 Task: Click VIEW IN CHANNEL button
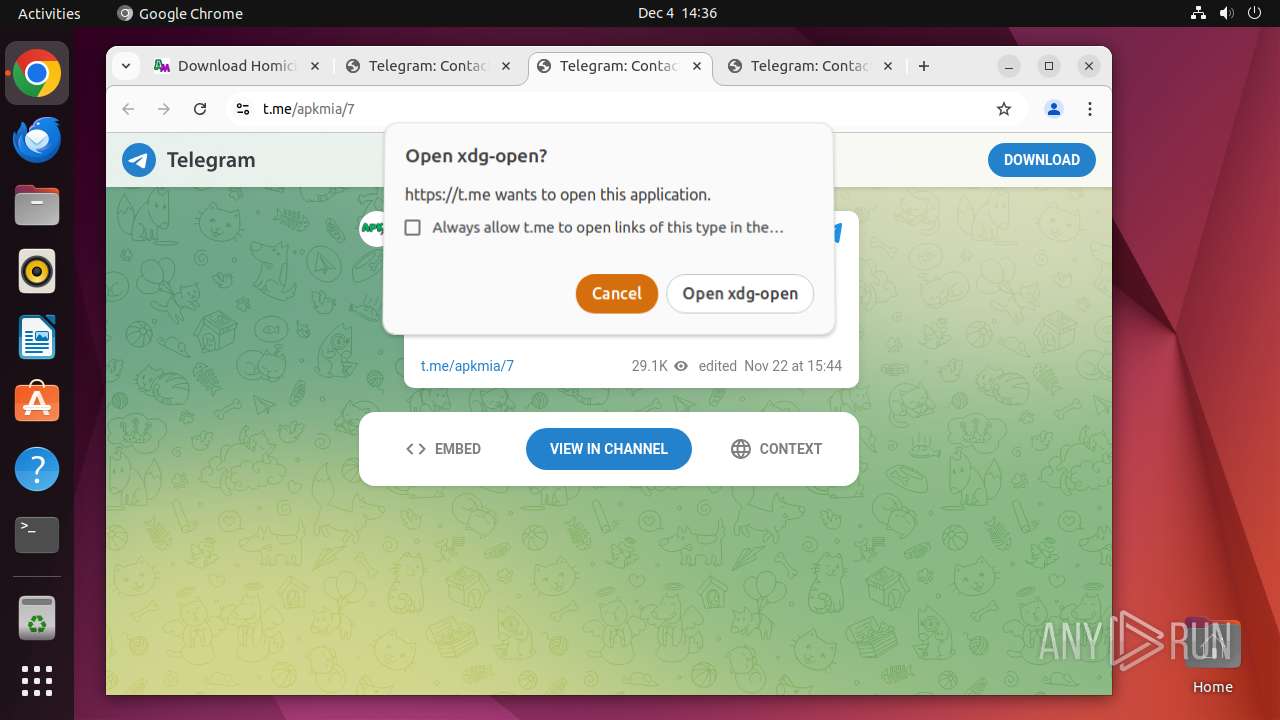(609, 449)
